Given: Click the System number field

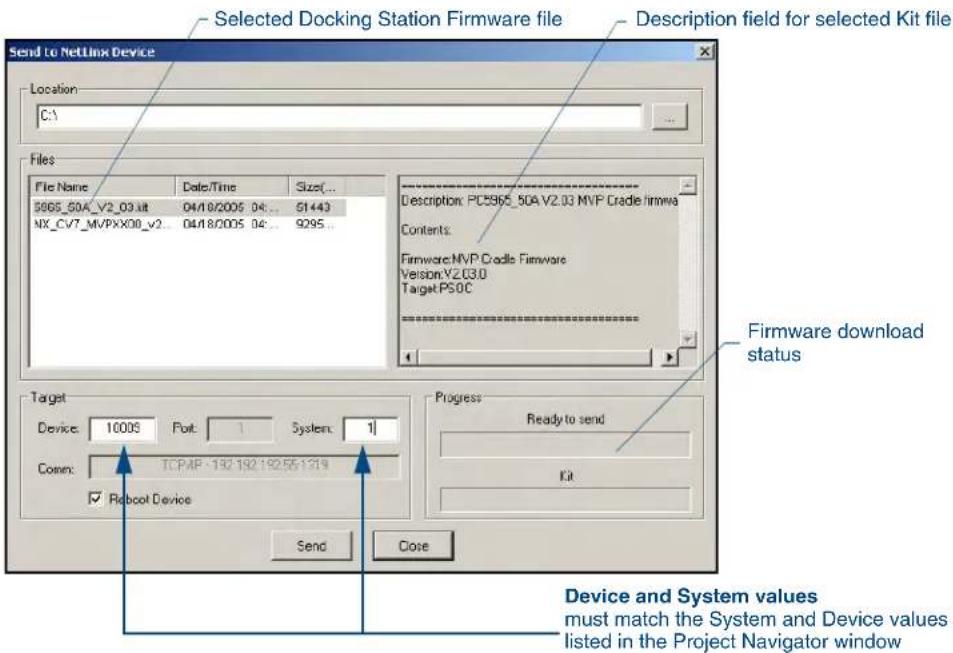Looking at the screenshot, I should click(371, 429).
